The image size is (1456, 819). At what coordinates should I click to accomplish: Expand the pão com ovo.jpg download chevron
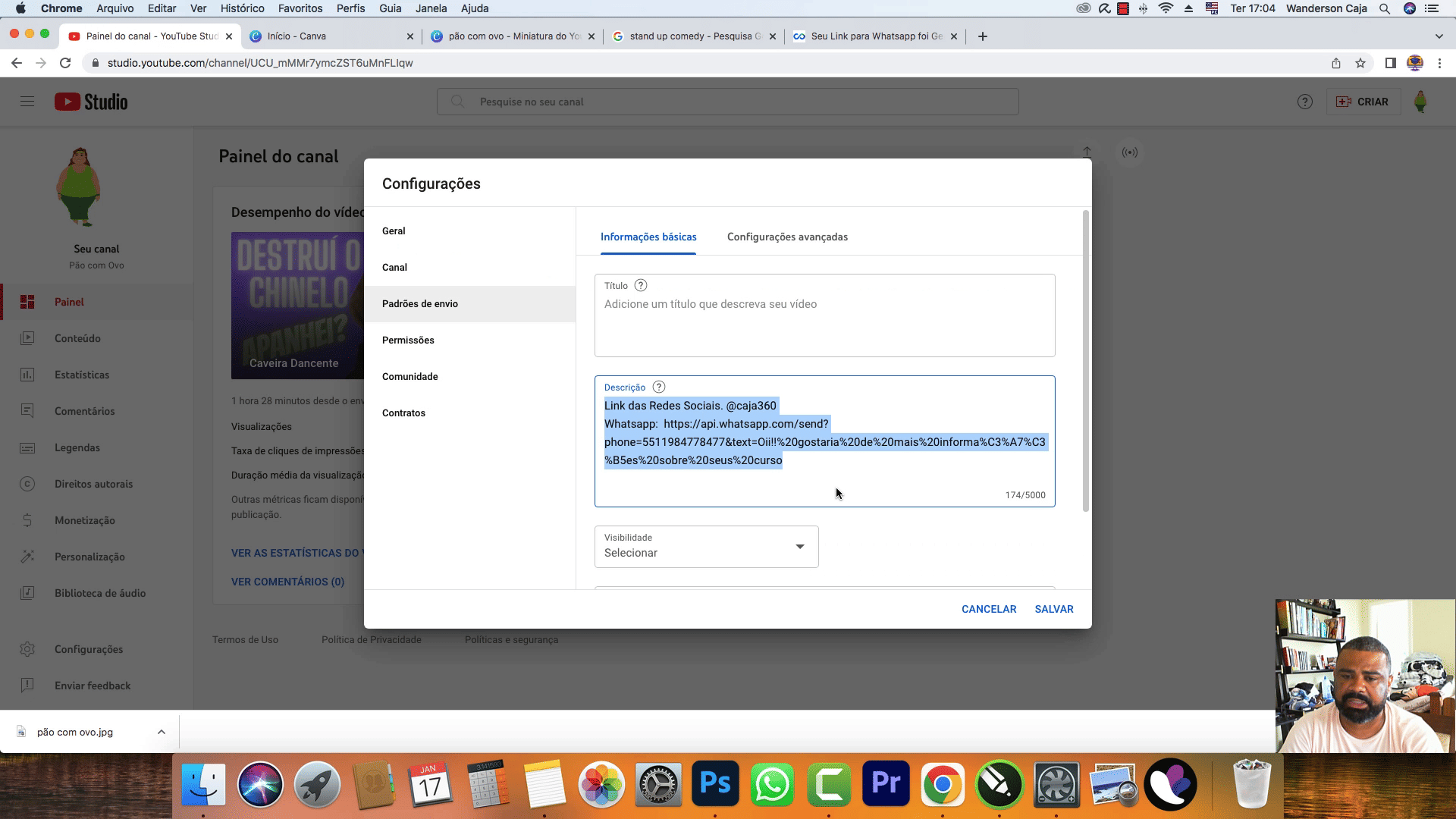coord(161,732)
